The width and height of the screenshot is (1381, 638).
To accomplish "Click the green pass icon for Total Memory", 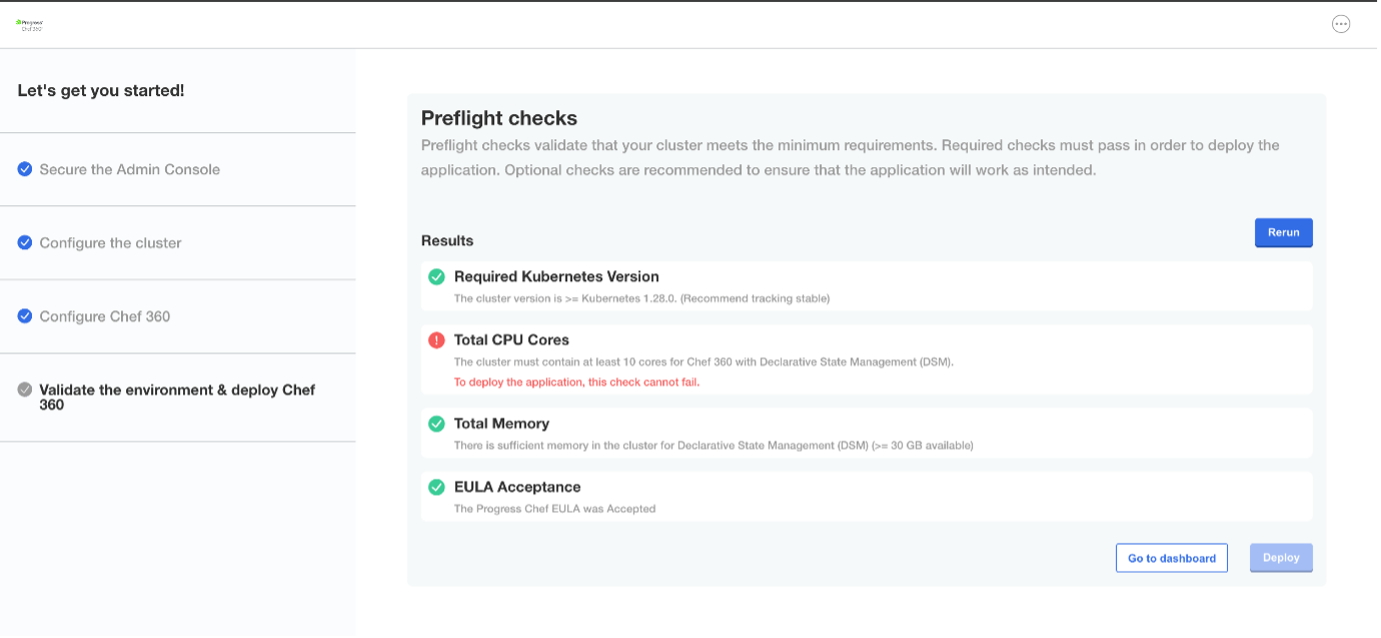I will [x=437, y=424].
